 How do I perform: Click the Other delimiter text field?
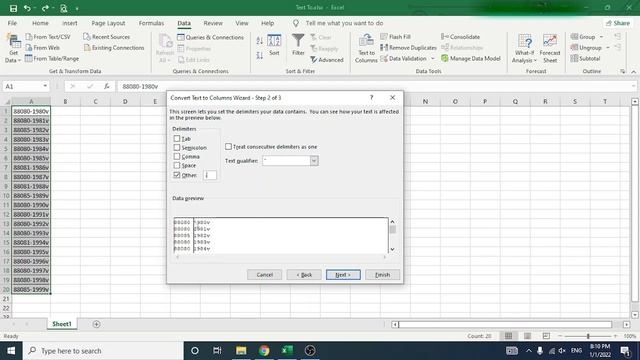(210, 175)
